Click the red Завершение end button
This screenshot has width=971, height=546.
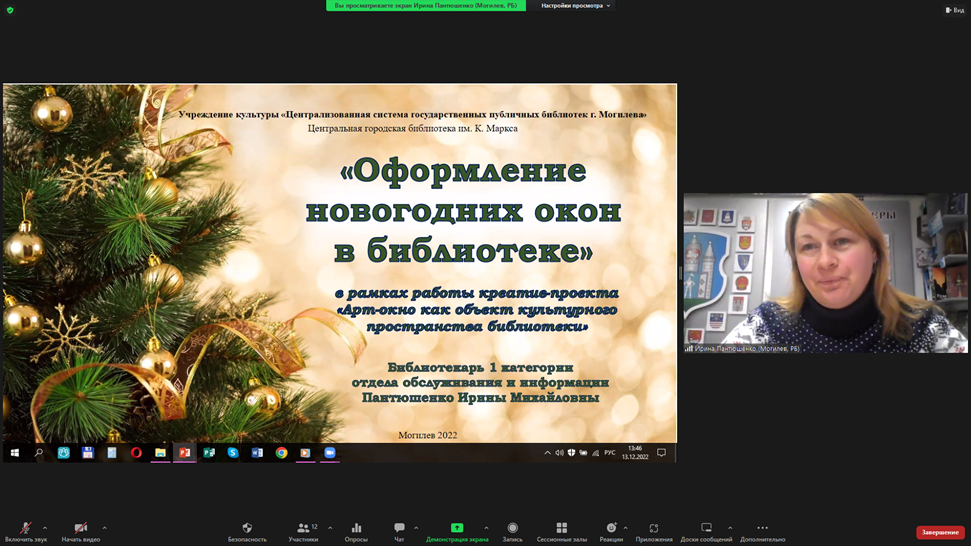tap(940, 532)
